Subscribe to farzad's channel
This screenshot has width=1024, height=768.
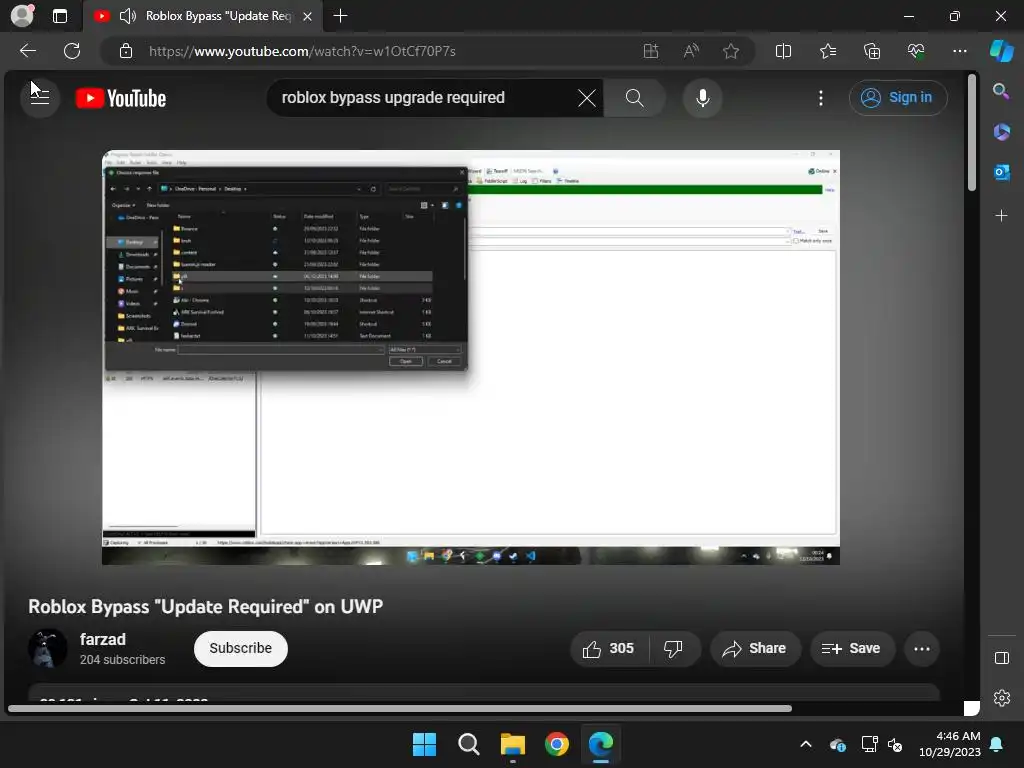coord(240,648)
